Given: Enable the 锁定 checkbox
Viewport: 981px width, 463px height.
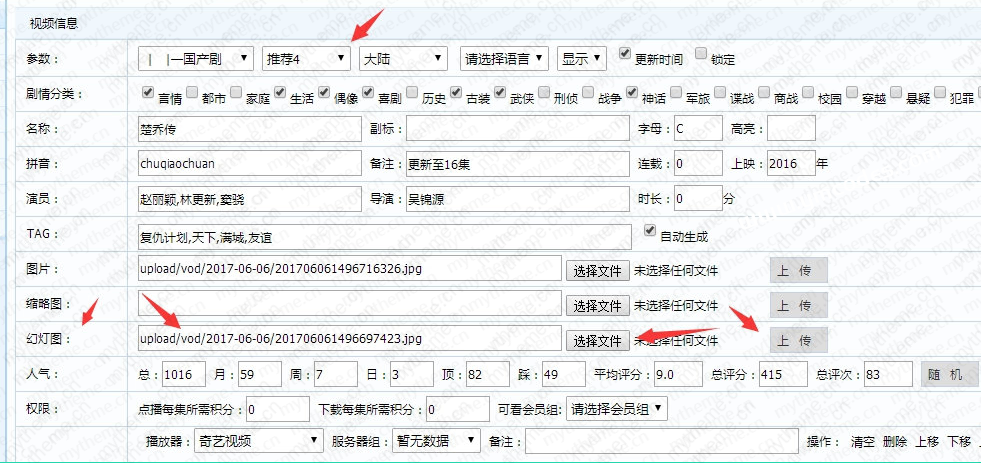Looking at the screenshot, I should tap(701, 54).
